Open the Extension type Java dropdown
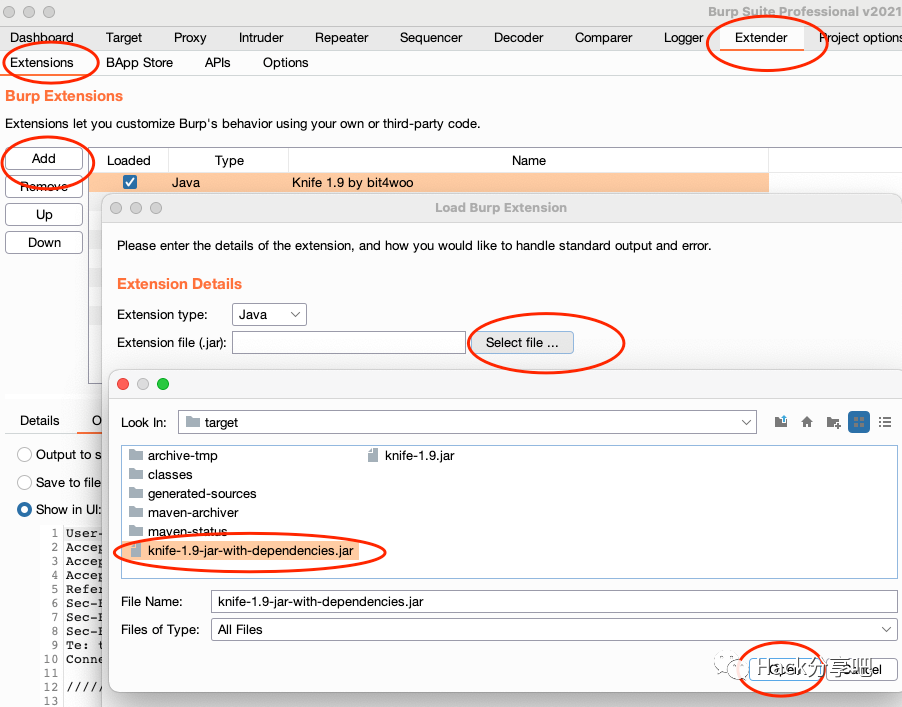This screenshot has height=707, width=902. 269,315
